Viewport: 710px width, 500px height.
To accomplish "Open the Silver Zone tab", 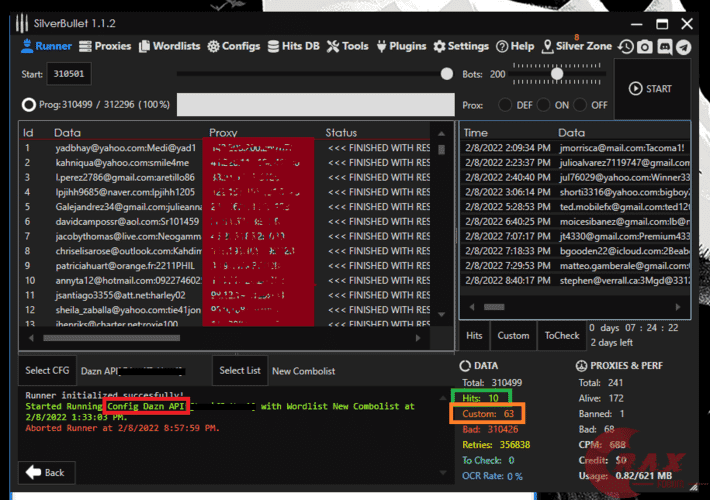I will [x=577, y=46].
